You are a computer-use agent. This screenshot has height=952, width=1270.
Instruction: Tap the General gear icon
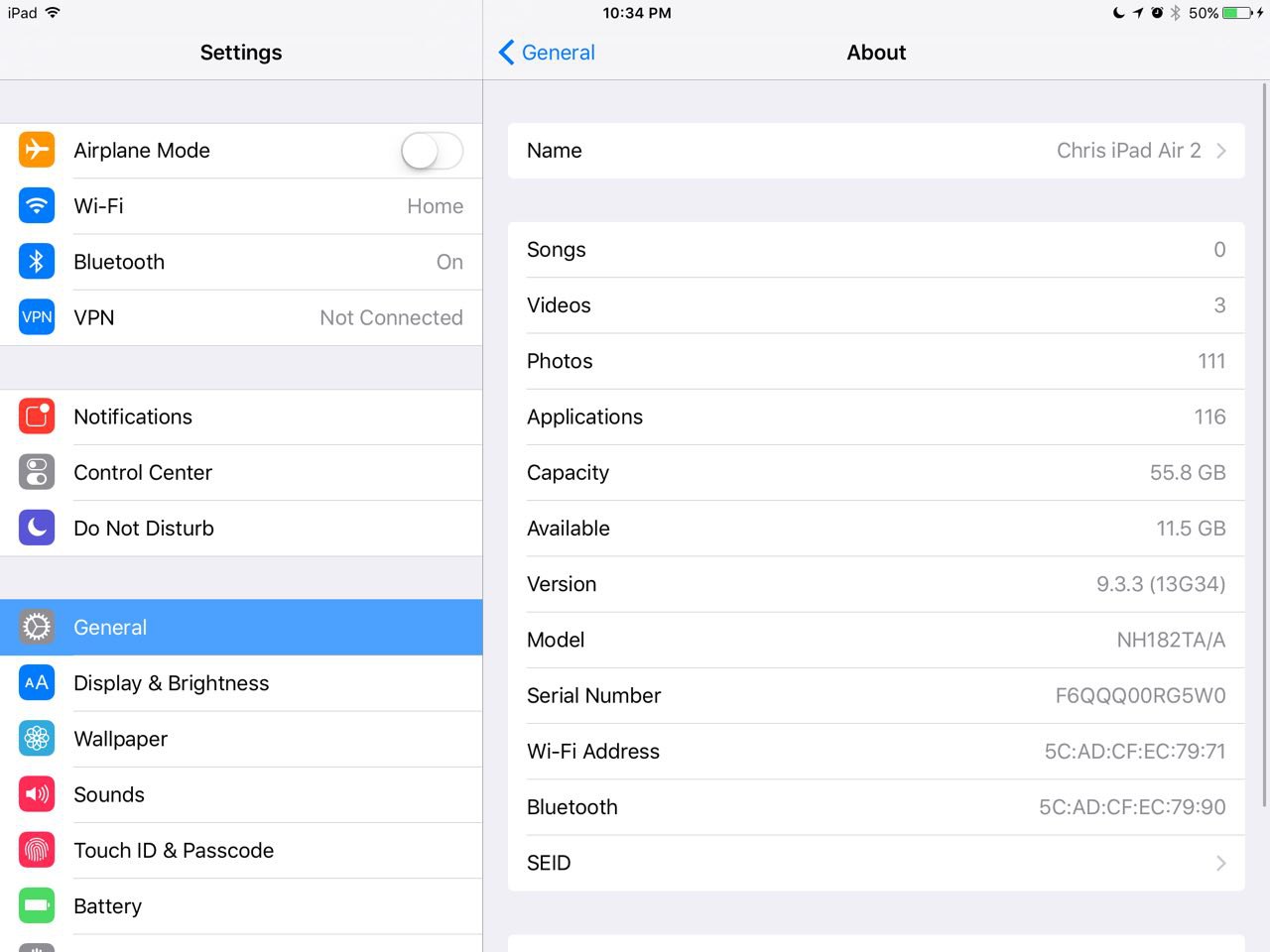pyautogui.click(x=37, y=627)
